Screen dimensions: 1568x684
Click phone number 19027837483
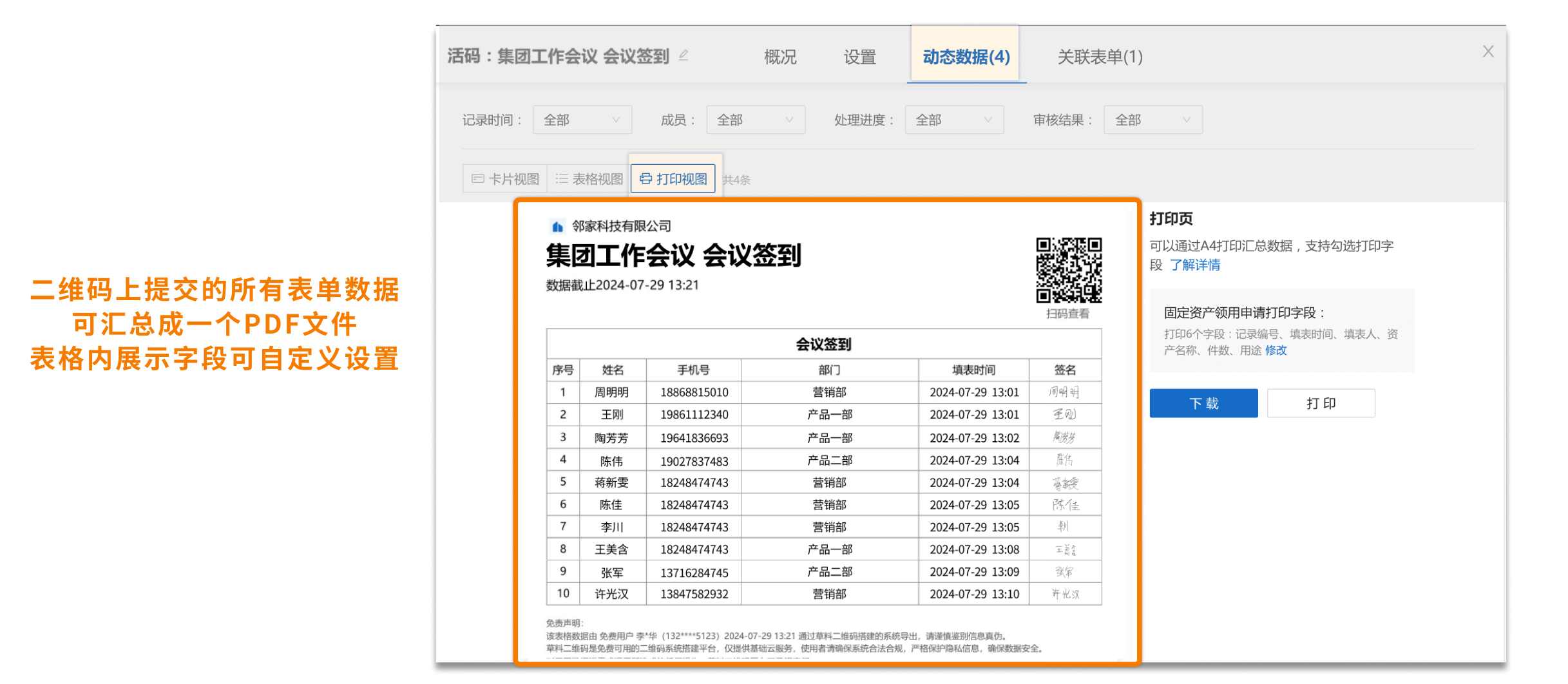click(x=694, y=461)
